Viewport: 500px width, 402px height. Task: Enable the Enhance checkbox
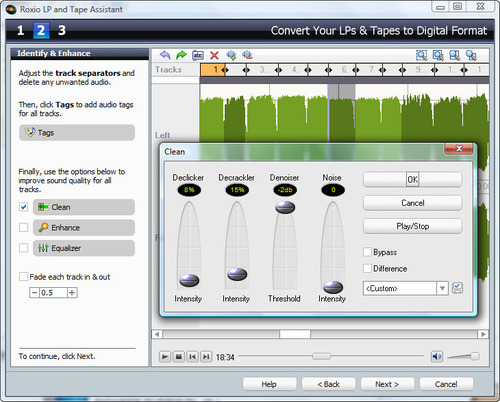coord(23,228)
